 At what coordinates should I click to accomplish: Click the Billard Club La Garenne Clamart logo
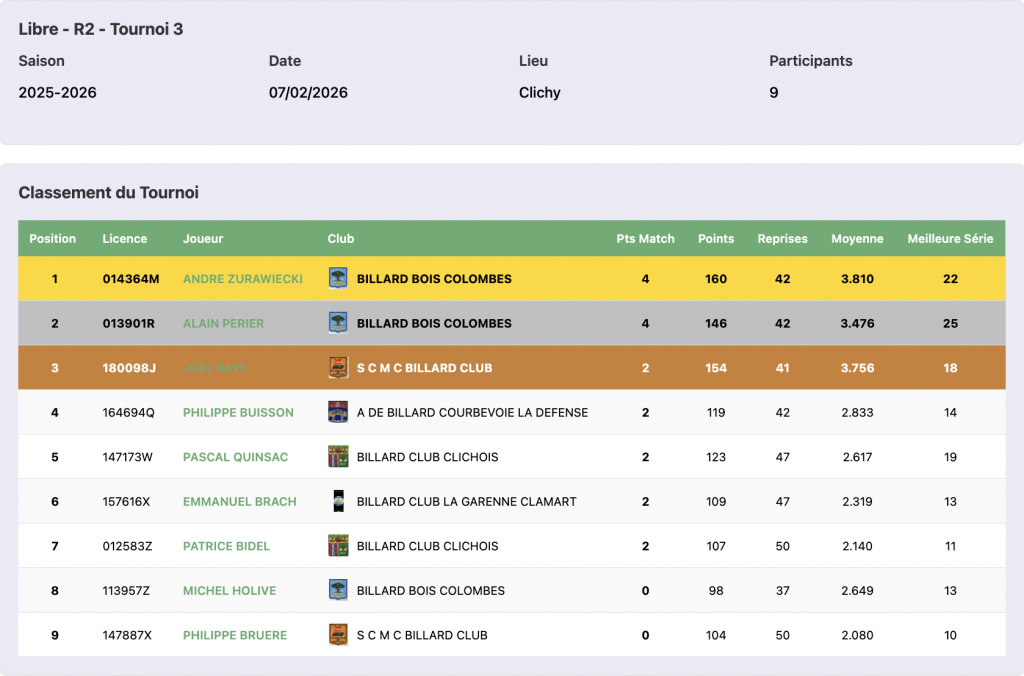point(338,501)
